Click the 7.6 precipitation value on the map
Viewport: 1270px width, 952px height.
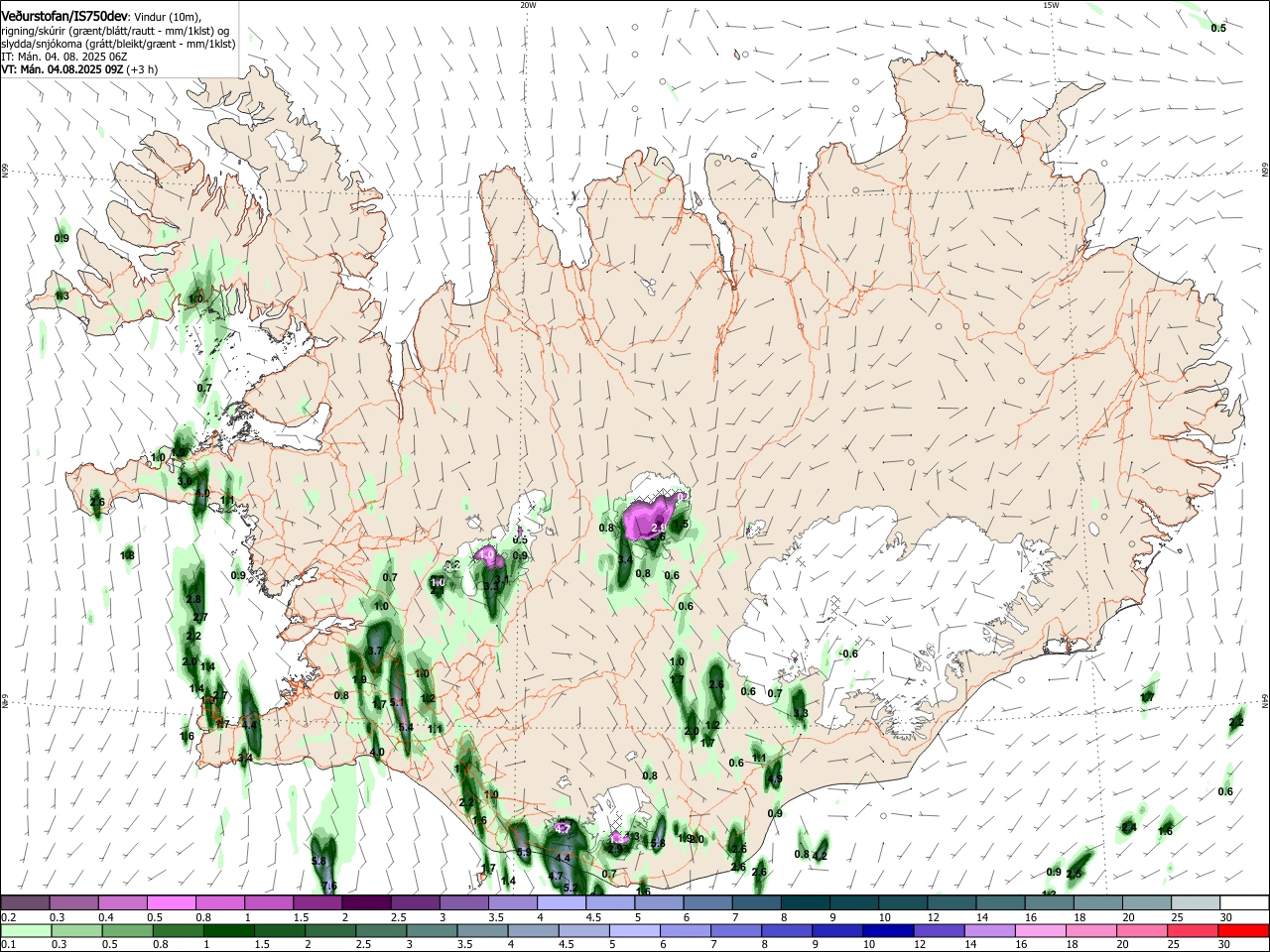(x=330, y=886)
